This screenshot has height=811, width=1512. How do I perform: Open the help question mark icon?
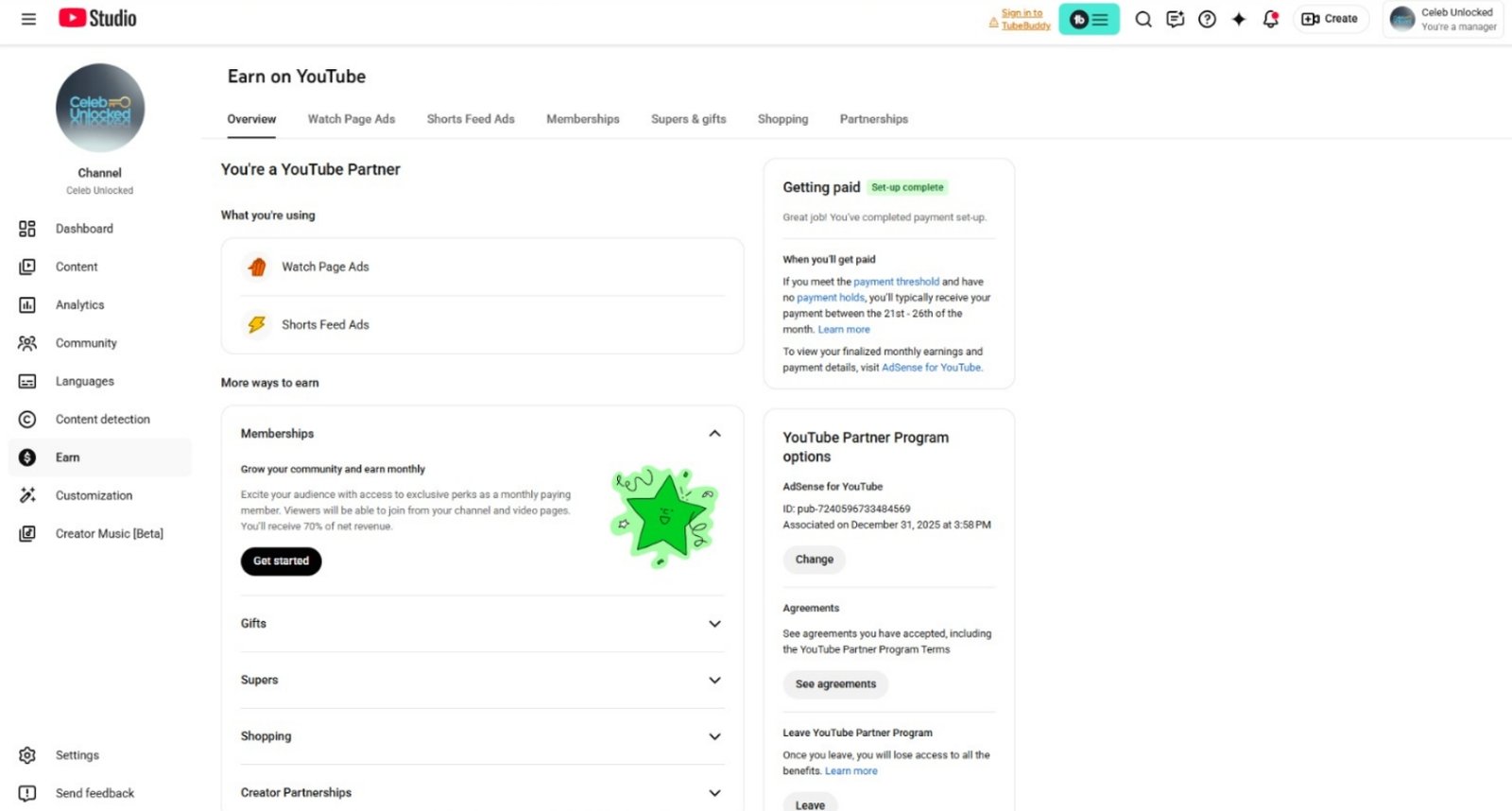click(1207, 19)
